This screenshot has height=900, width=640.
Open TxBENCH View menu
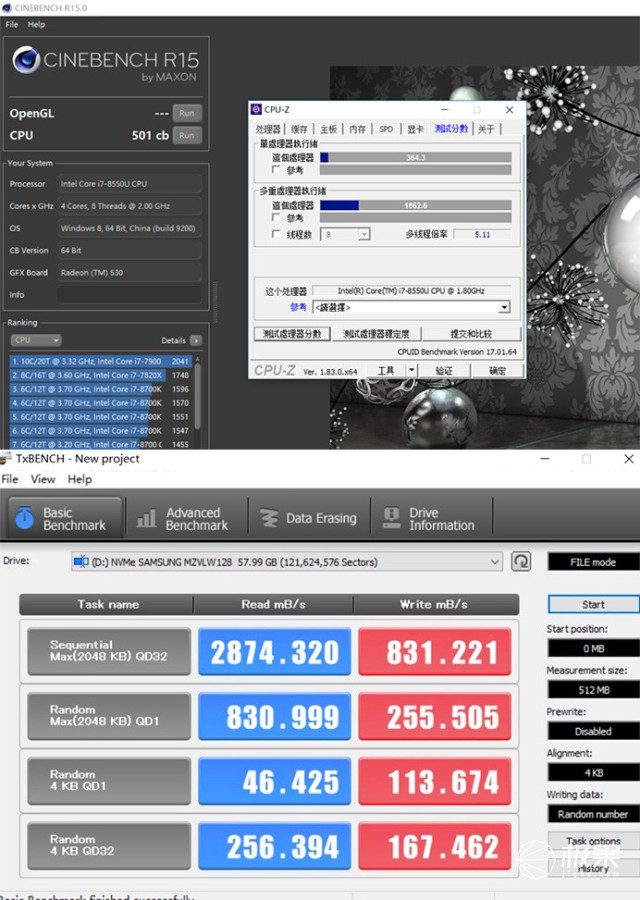43,479
